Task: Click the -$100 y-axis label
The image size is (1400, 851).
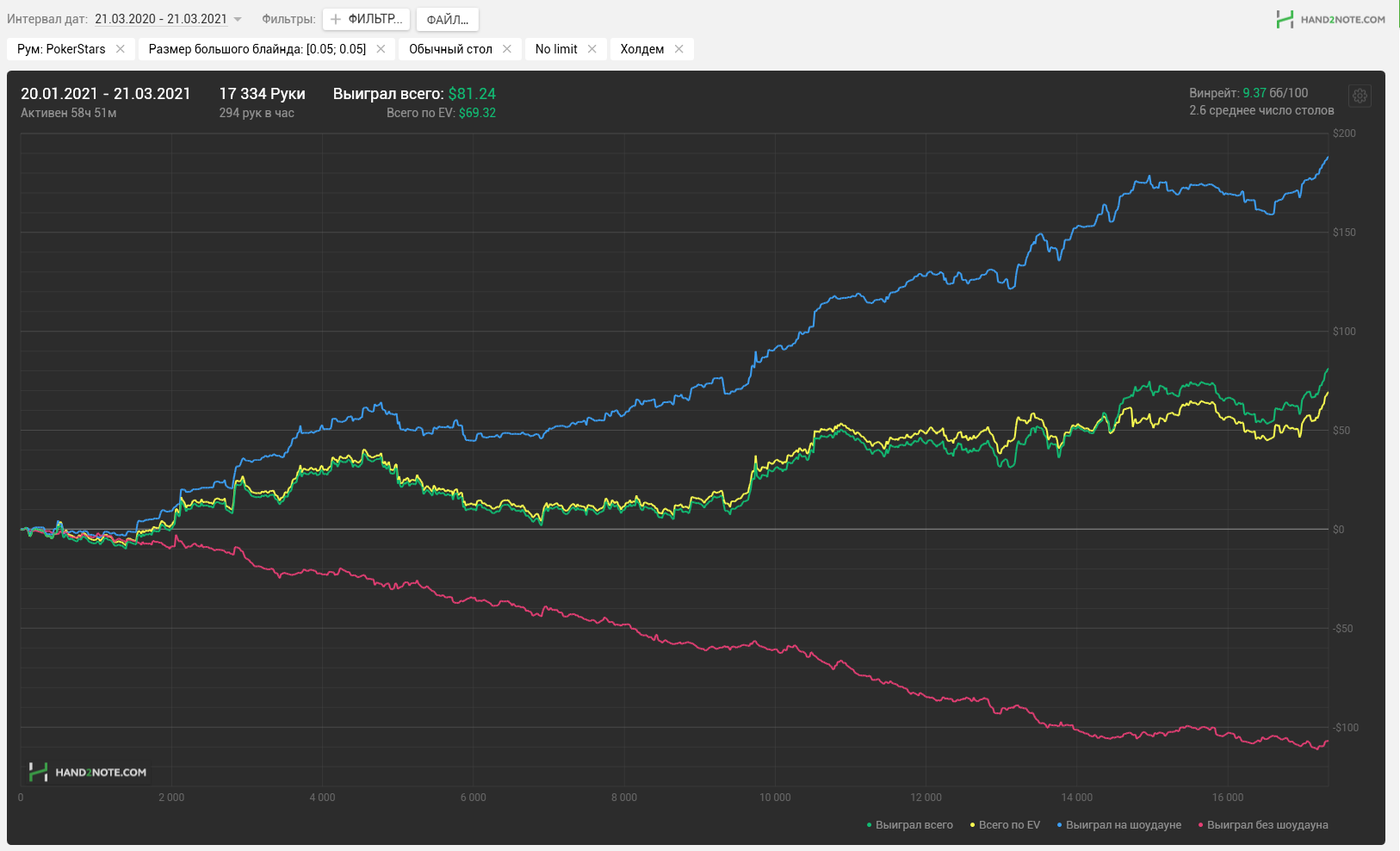Action: point(1346,728)
